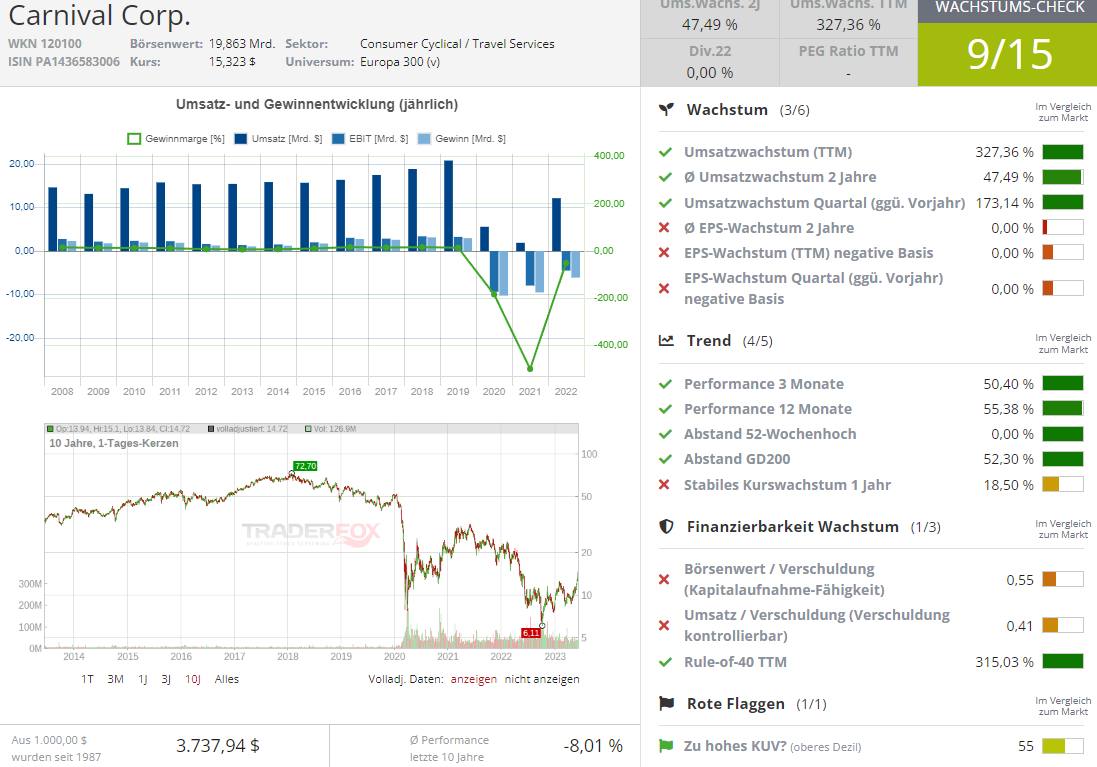Click the '50,40 %' Performance 3 Monate value

point(1008,384)
